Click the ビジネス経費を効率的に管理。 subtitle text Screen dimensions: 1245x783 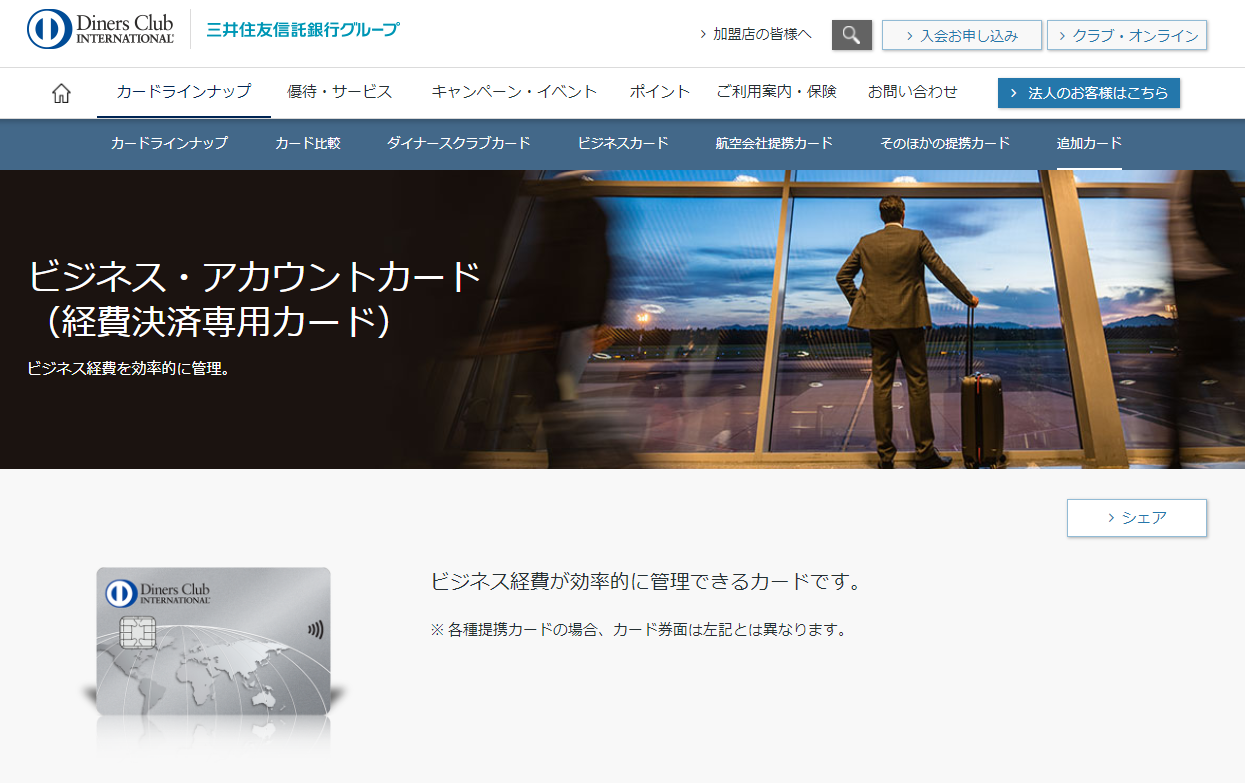pyautogui.click(x=130, y=368)
